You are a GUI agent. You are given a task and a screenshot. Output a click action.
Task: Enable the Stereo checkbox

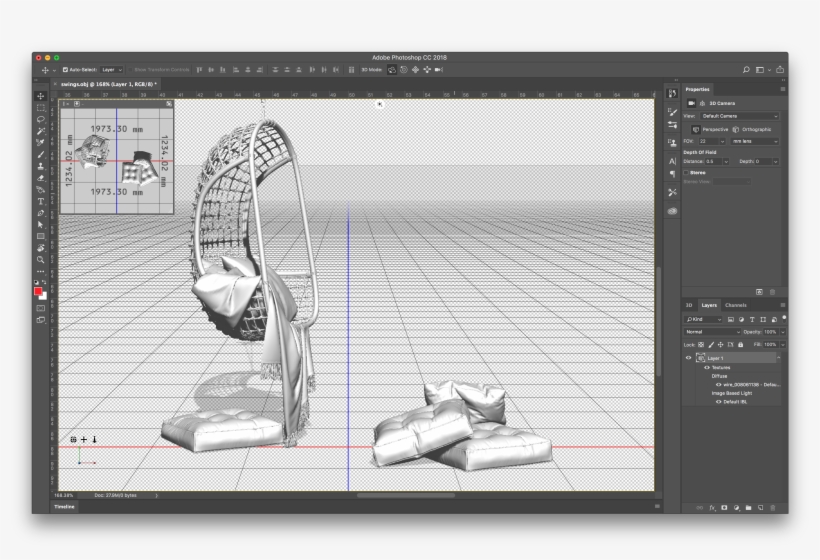(686, 172)
